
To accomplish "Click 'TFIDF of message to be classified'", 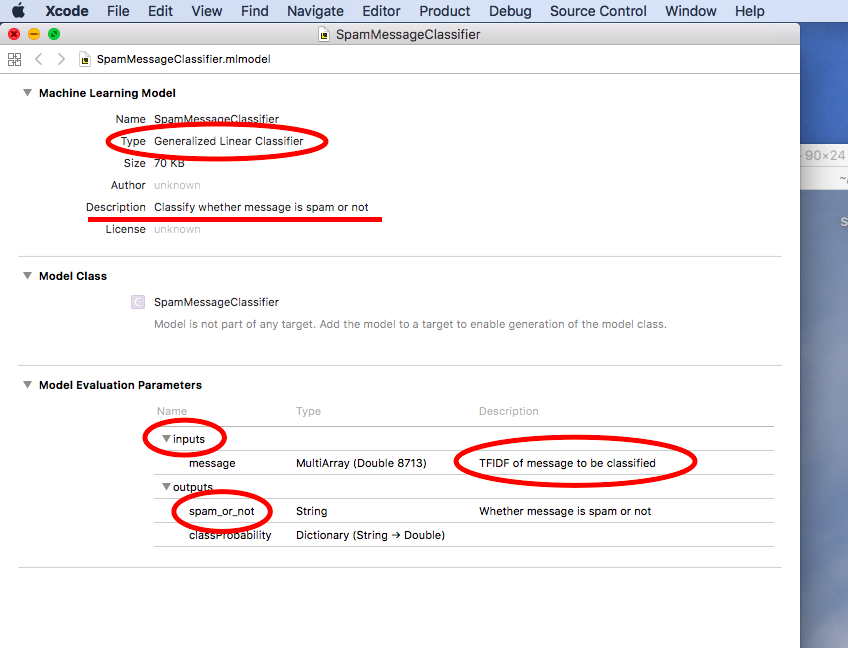I will pyautogui.click(x=567, y=463).
